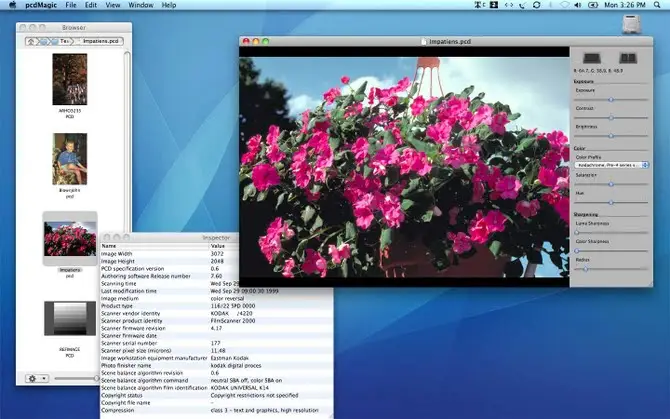This screenshot has width=670, height=419.
Task: Click the document icon in Impatiens.pcd title bar
Action: (x=423, y=41)
